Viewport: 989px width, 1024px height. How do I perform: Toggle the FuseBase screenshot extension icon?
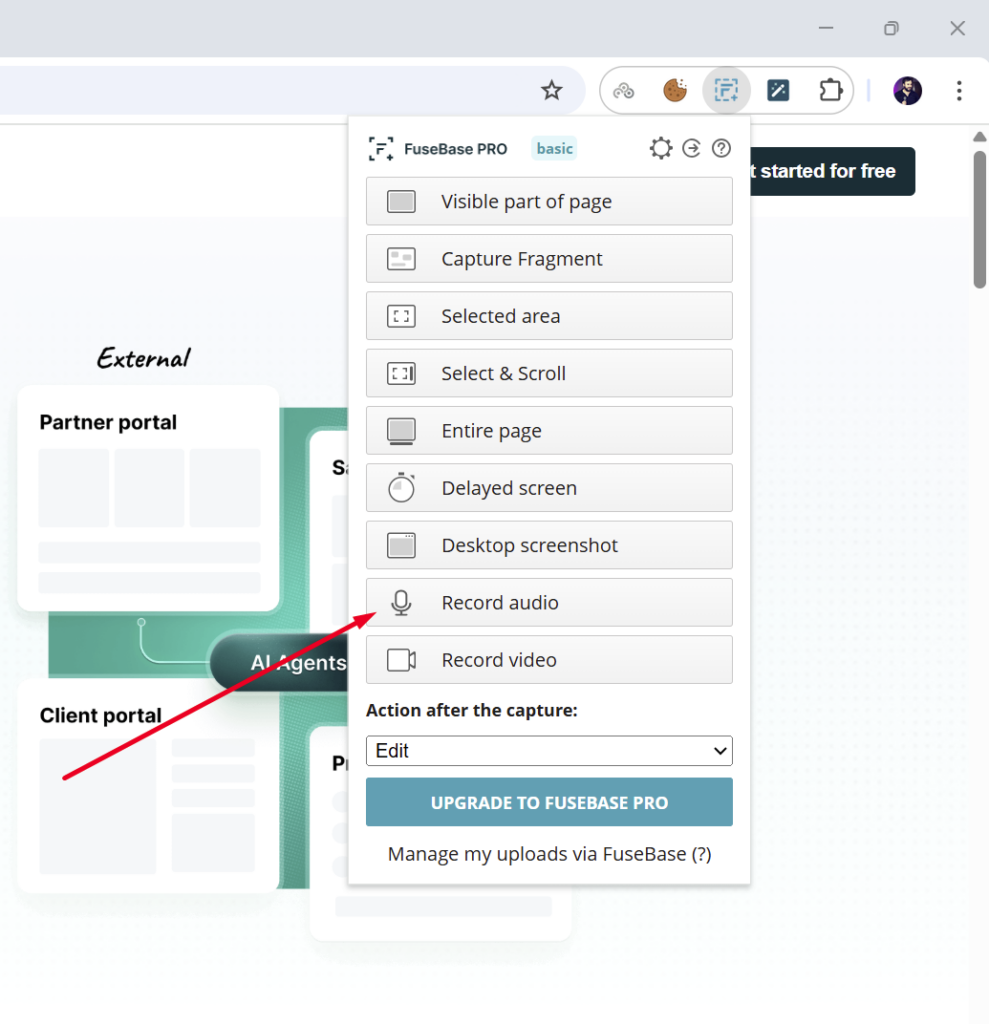[x=726, y=90]
